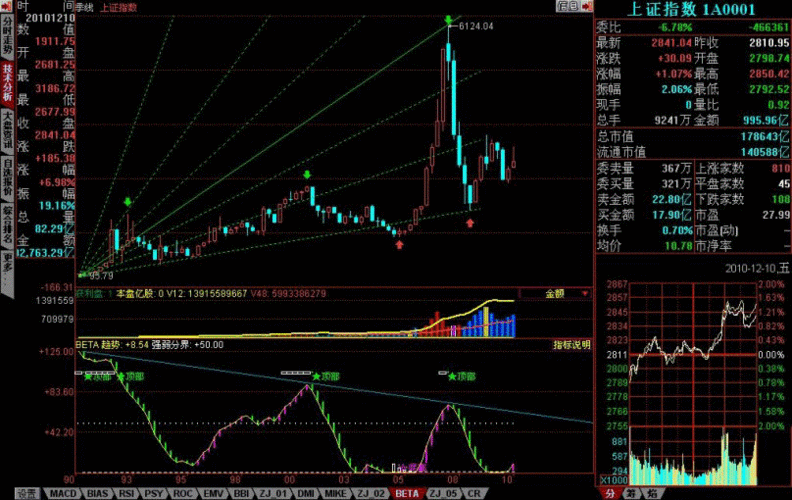Open the 大盘资讯 side tab
792x500 pixels.
7,131
